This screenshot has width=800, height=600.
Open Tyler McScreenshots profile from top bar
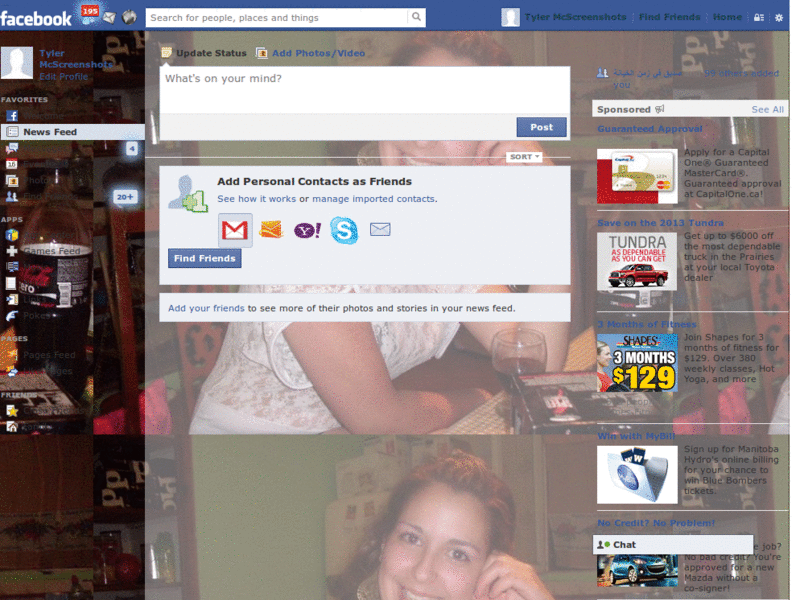click(x=575, y=17)
